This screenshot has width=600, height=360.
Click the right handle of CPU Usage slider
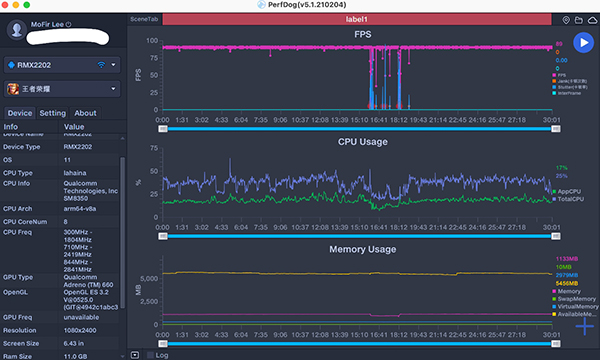[x=556, y=236]
